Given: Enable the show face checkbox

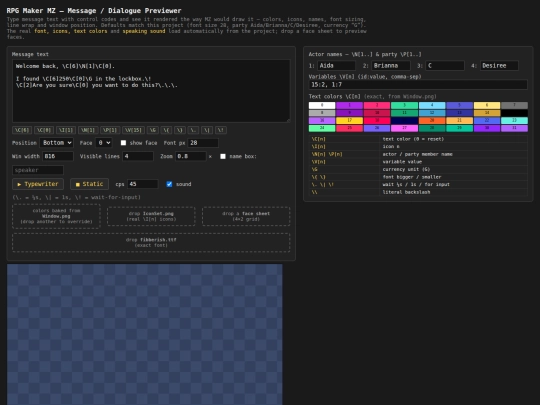Looking at the screenshot, I should tap(123, 143).
